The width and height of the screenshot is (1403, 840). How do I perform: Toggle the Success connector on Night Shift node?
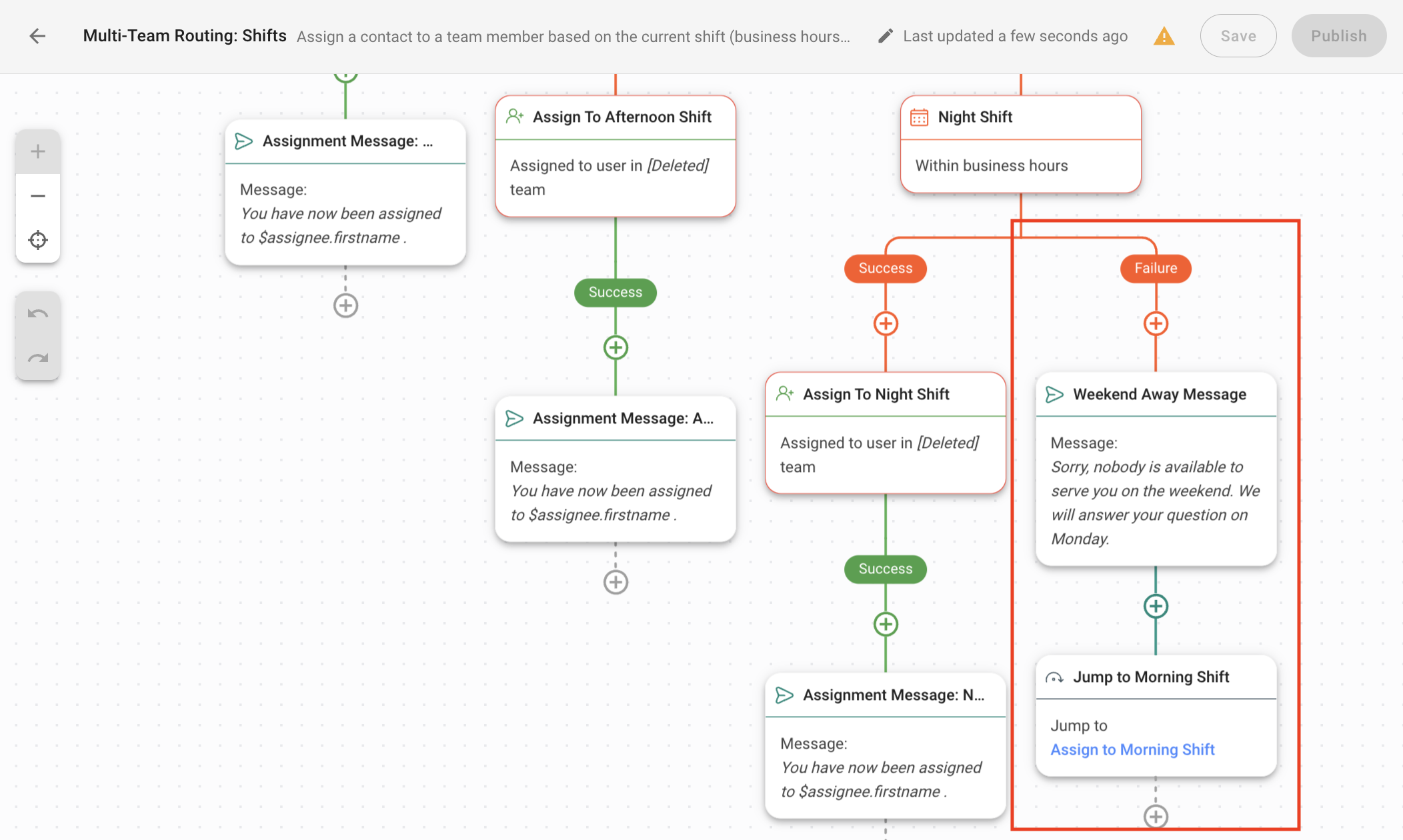click(885, 267)
